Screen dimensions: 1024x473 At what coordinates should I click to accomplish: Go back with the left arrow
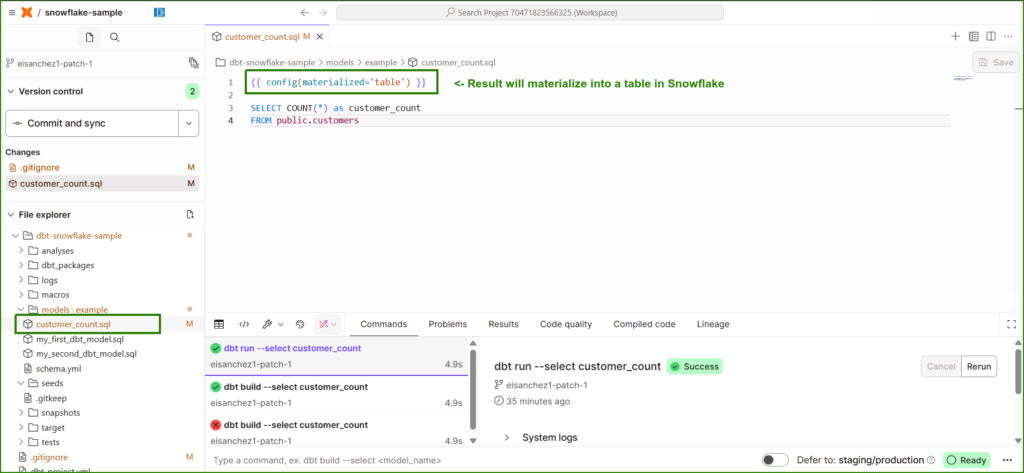(x=305, y=12)
